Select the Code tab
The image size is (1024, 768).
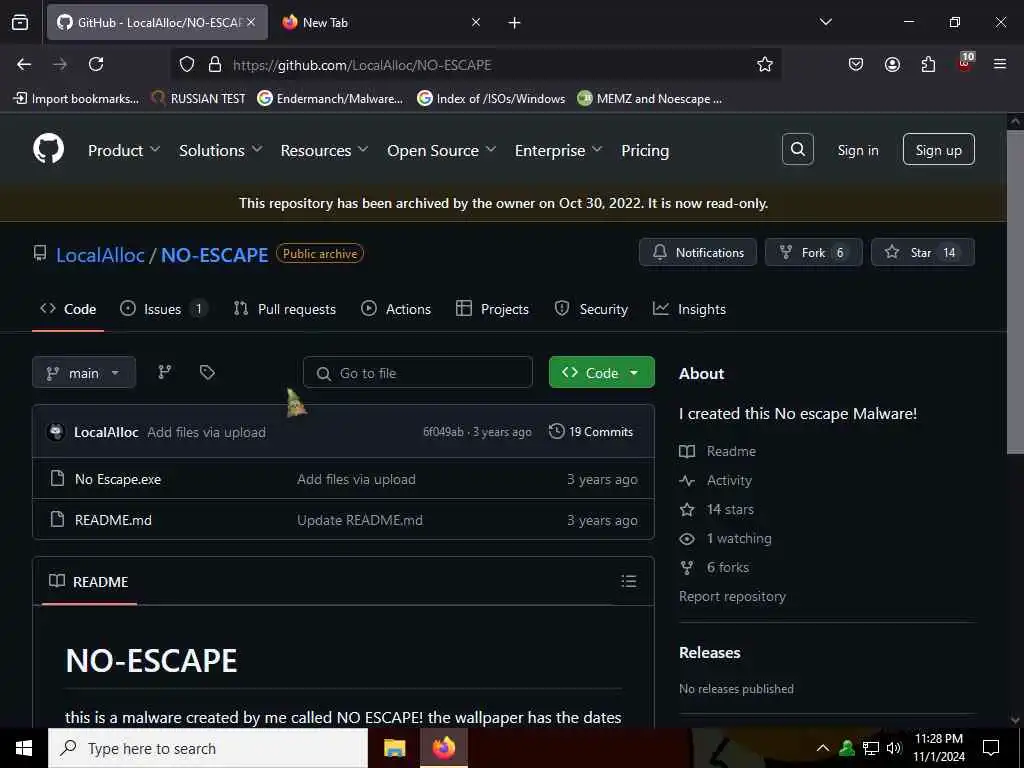point(68,309)
